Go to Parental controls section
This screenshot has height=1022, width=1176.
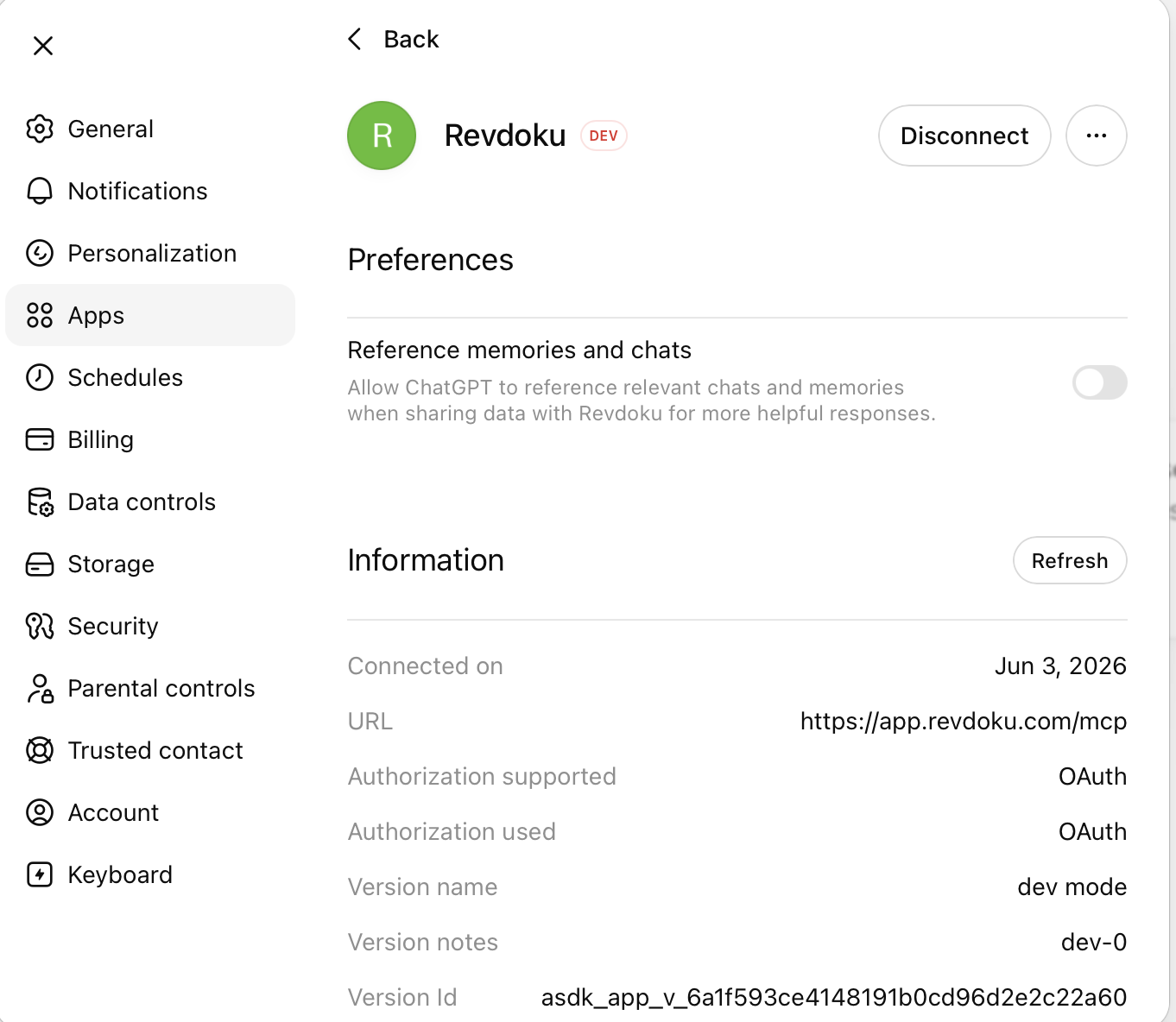click(x=150, y=688)
